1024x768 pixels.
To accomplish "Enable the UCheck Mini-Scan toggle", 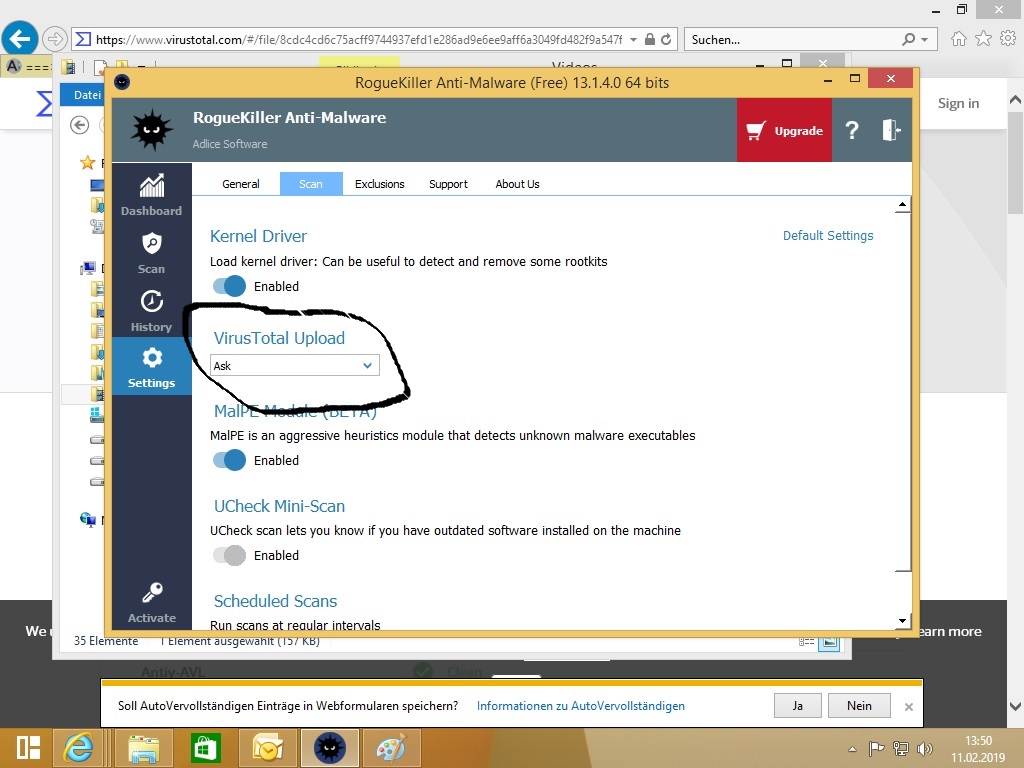I will [229, 555].
